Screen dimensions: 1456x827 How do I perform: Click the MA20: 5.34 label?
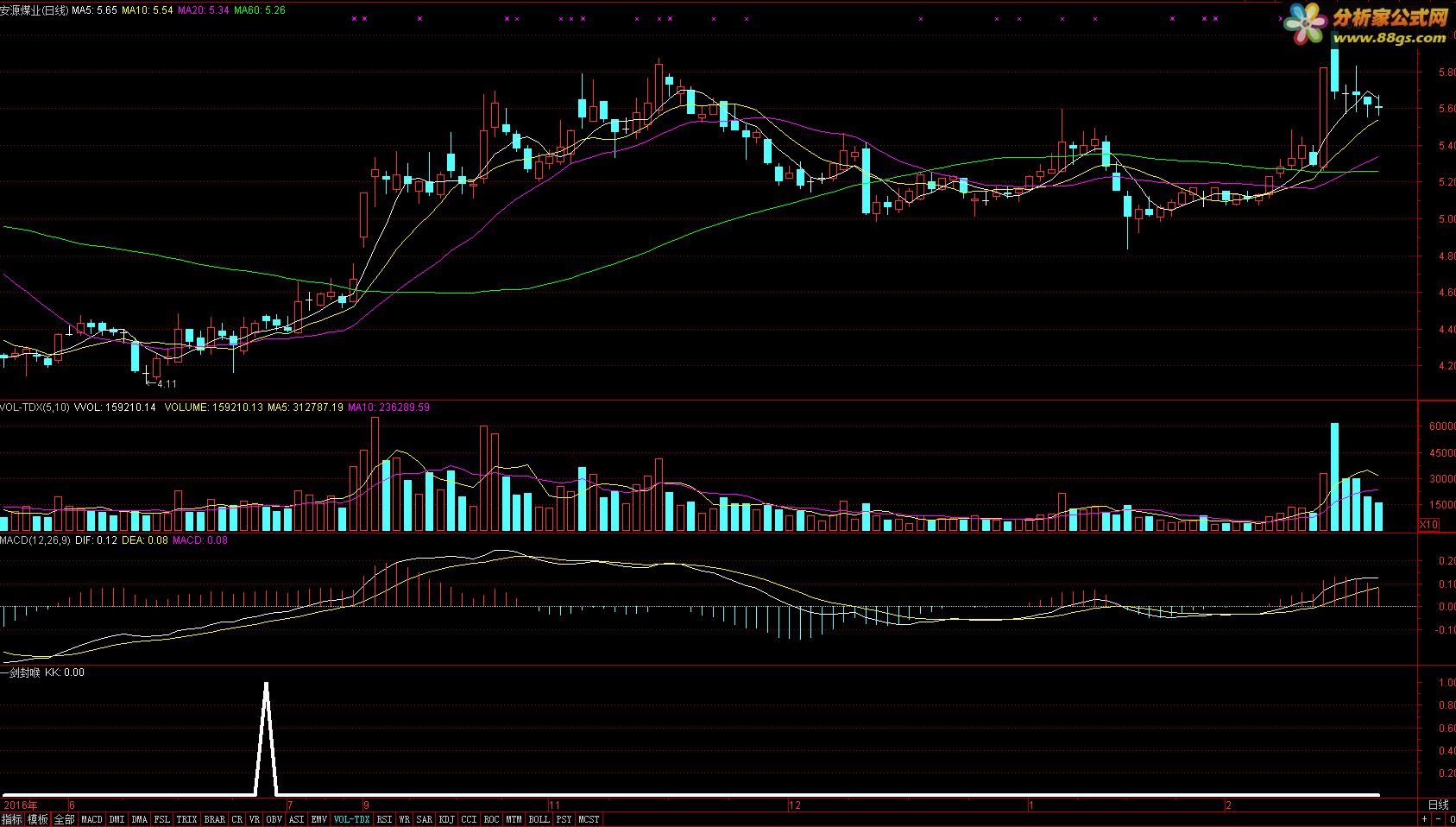(x=204, y=9)
